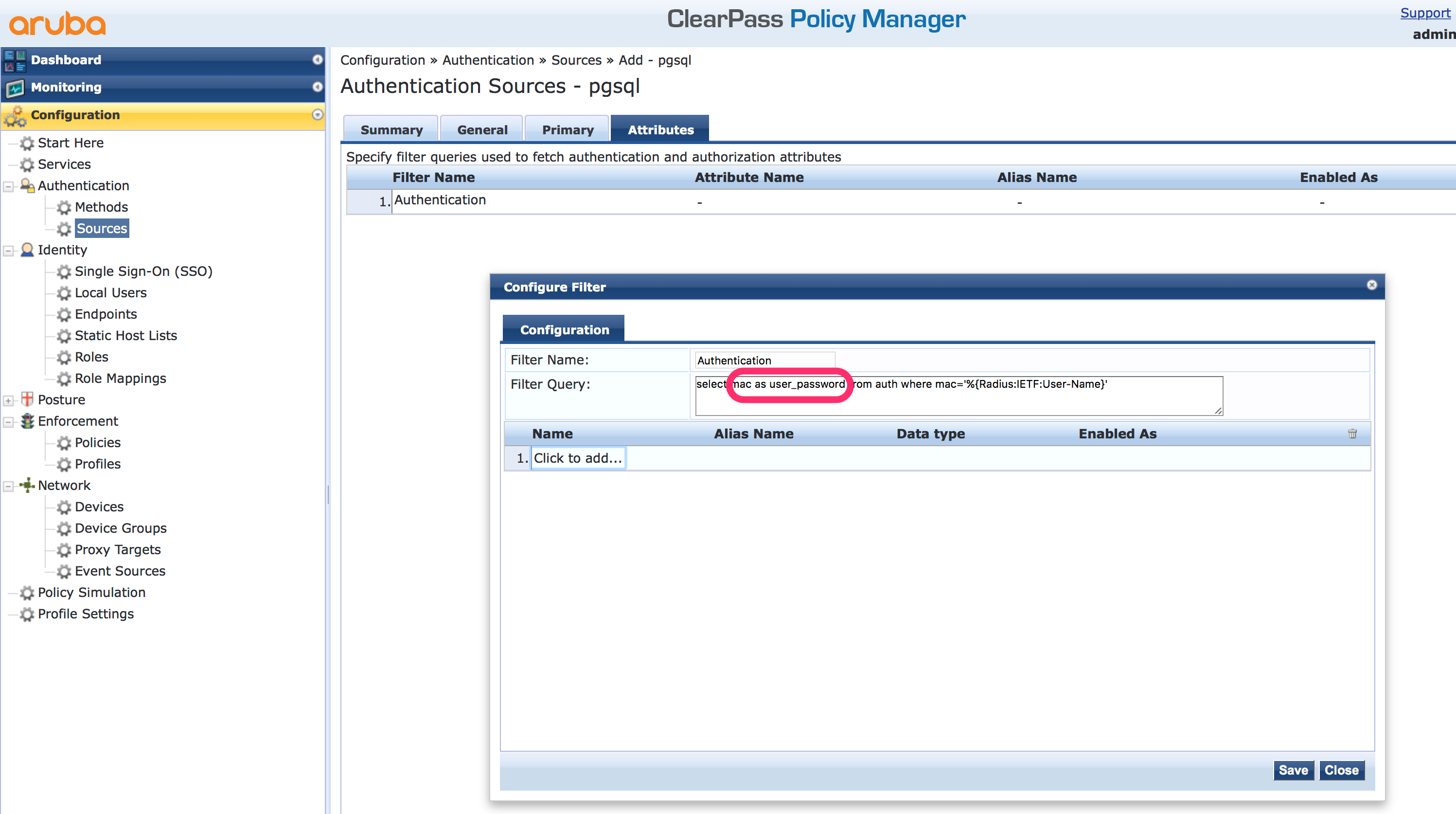Click the Monitoring menu label
1456x814 pixels.
pyautogui.click(x=66, y=87)
